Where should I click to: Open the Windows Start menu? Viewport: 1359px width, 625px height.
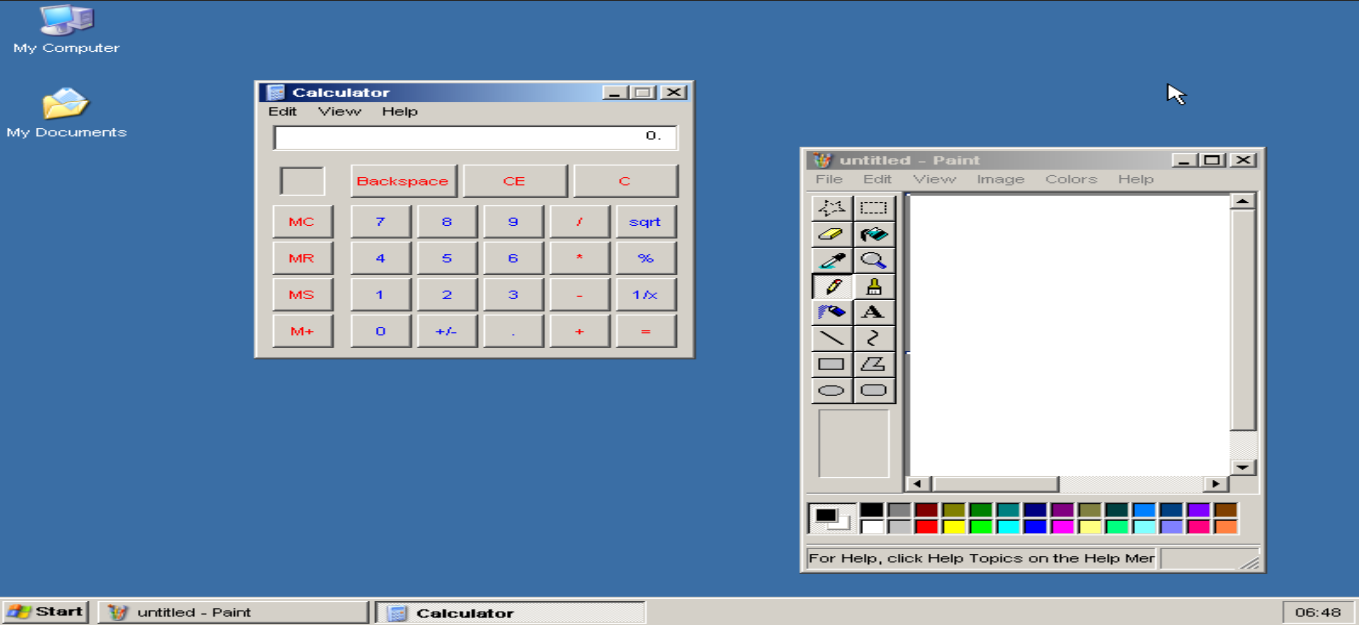[46, 612]
